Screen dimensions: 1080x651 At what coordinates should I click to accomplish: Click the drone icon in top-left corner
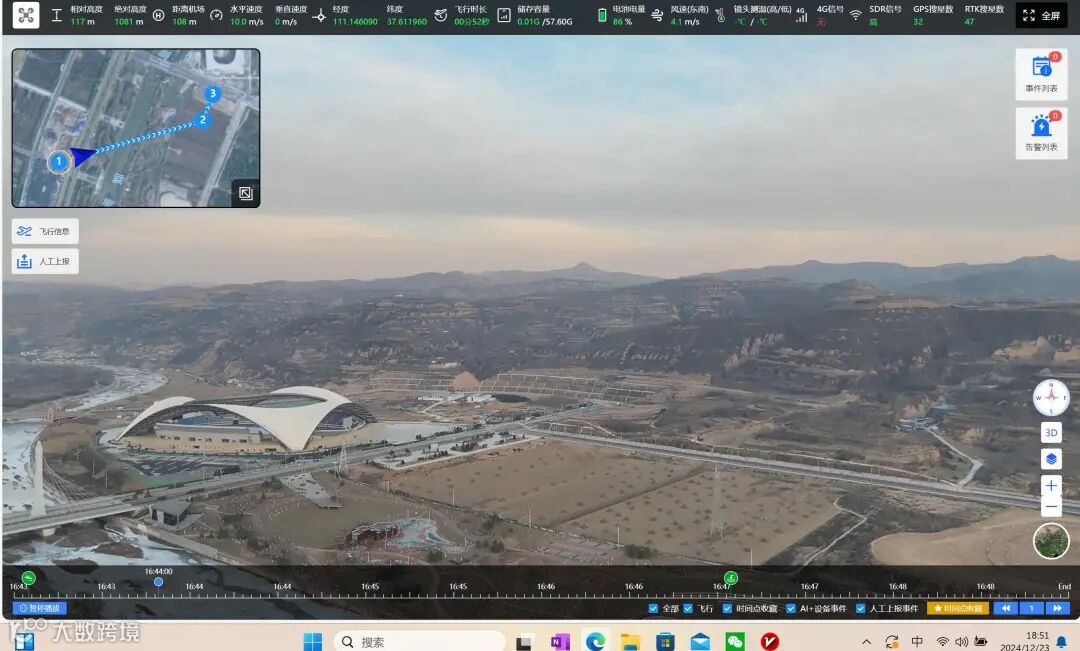[26, 14]
